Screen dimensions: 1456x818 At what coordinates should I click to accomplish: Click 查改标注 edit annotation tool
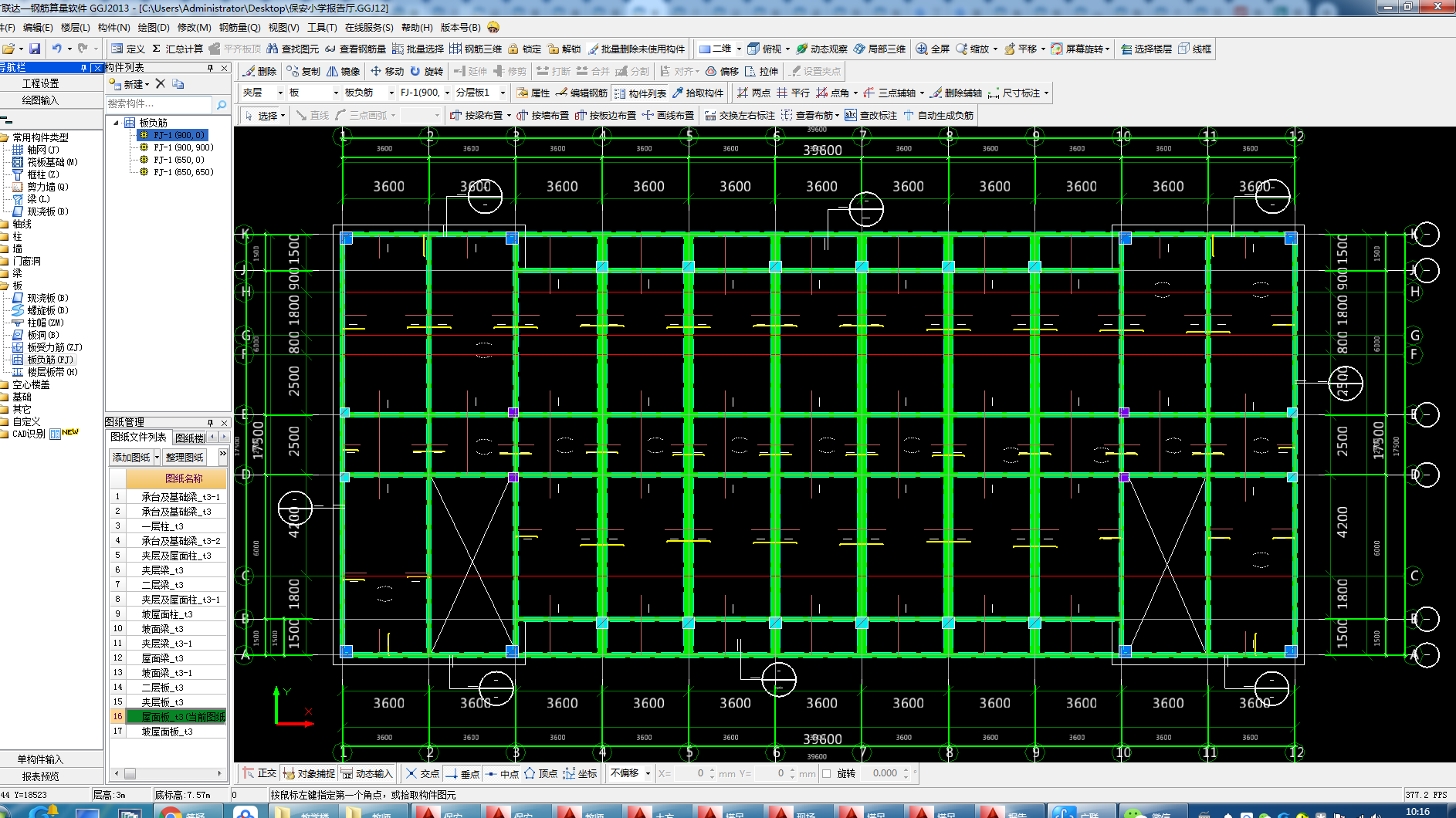pyautogui.click(x=871, y=115)
